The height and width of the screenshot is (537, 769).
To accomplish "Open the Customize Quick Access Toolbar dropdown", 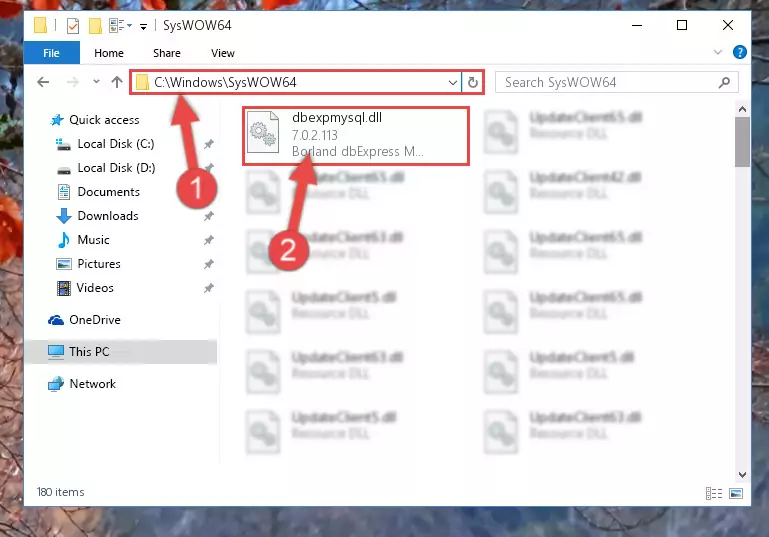I will [143, 26].
